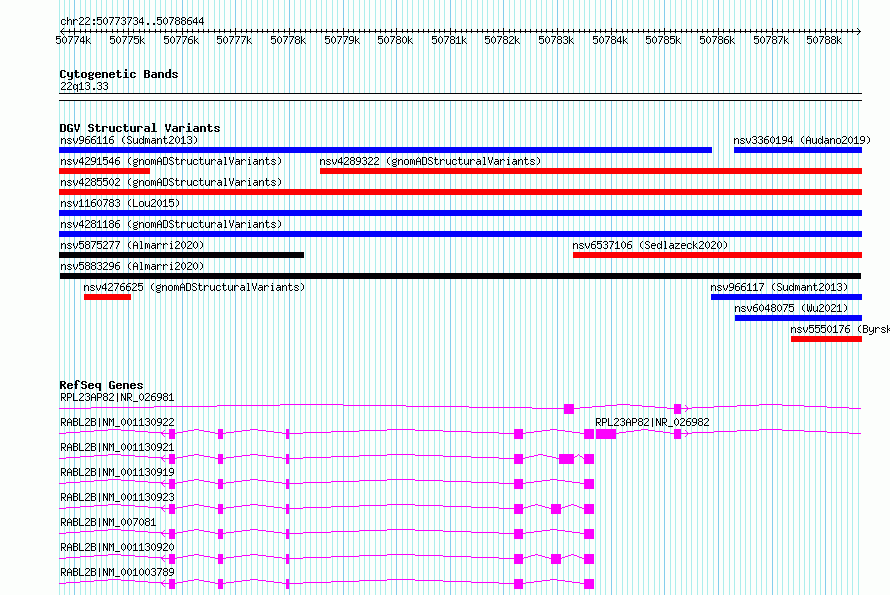This screenshot has height=595, width=890.
Task: Open the RABL2B|NM_007081 transcript label
Action: (x=108, y=522)
